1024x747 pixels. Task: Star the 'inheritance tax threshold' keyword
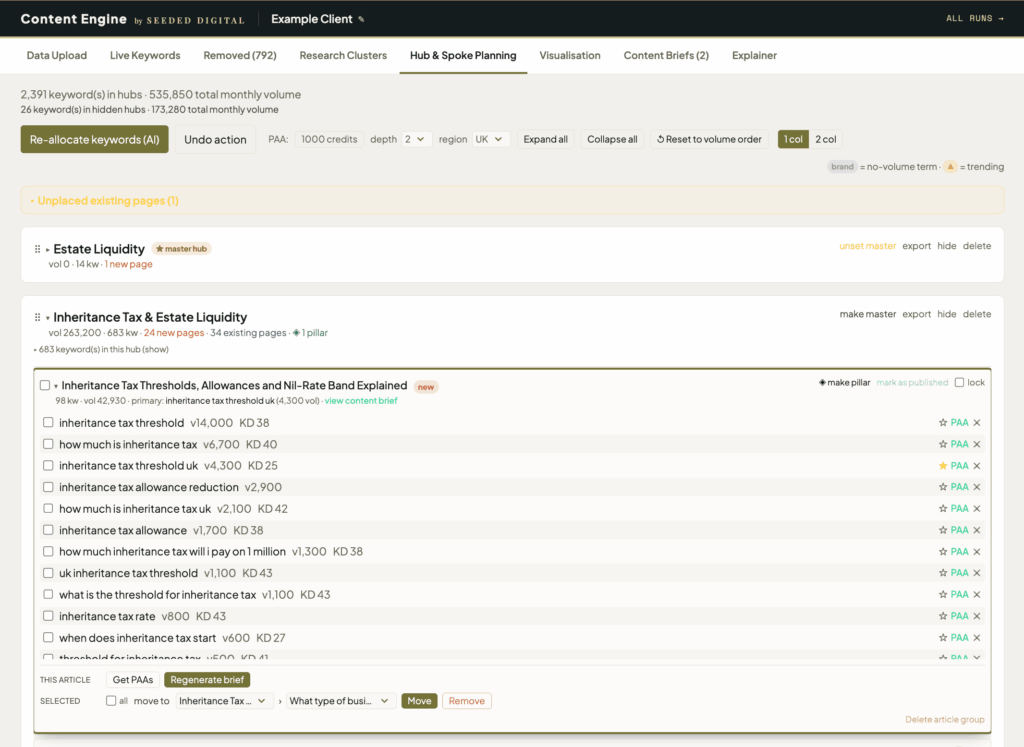pyautogui.click(x=942, y=422)
